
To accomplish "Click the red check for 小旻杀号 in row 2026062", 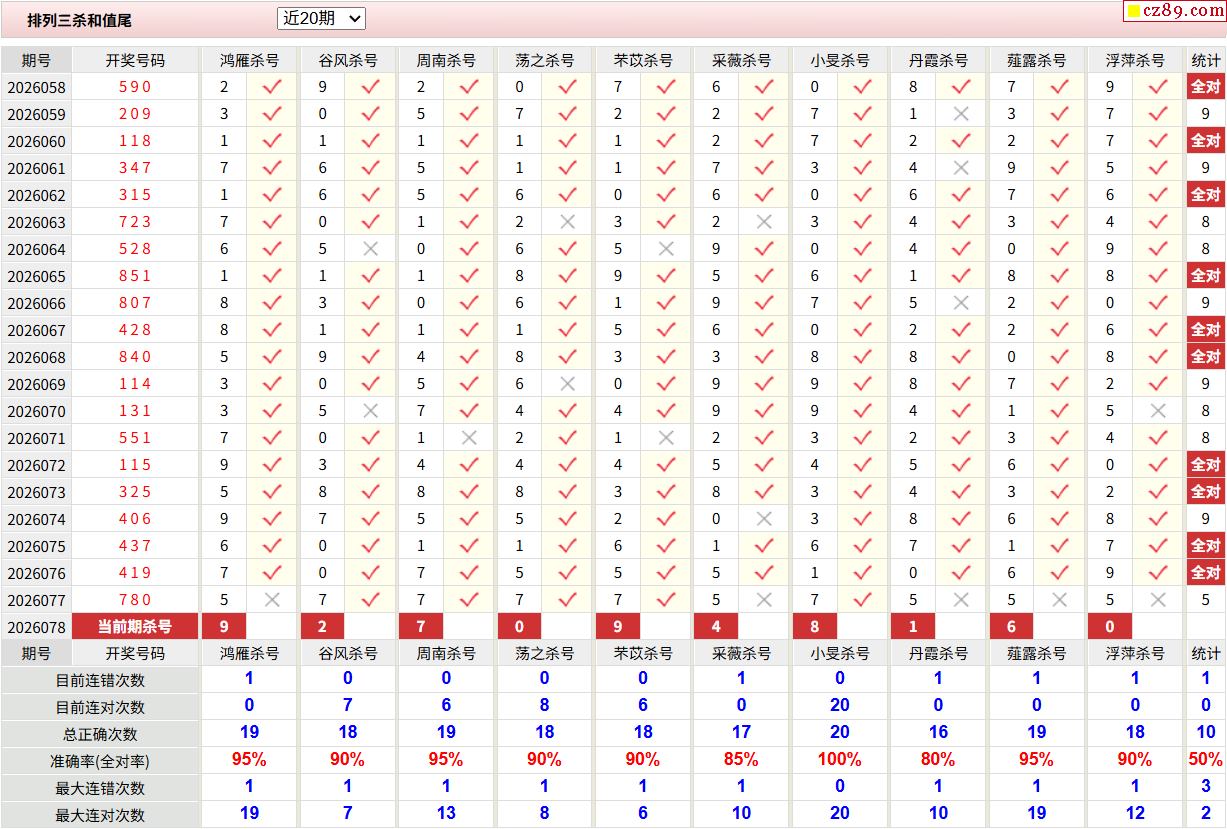I will [863, 195].
